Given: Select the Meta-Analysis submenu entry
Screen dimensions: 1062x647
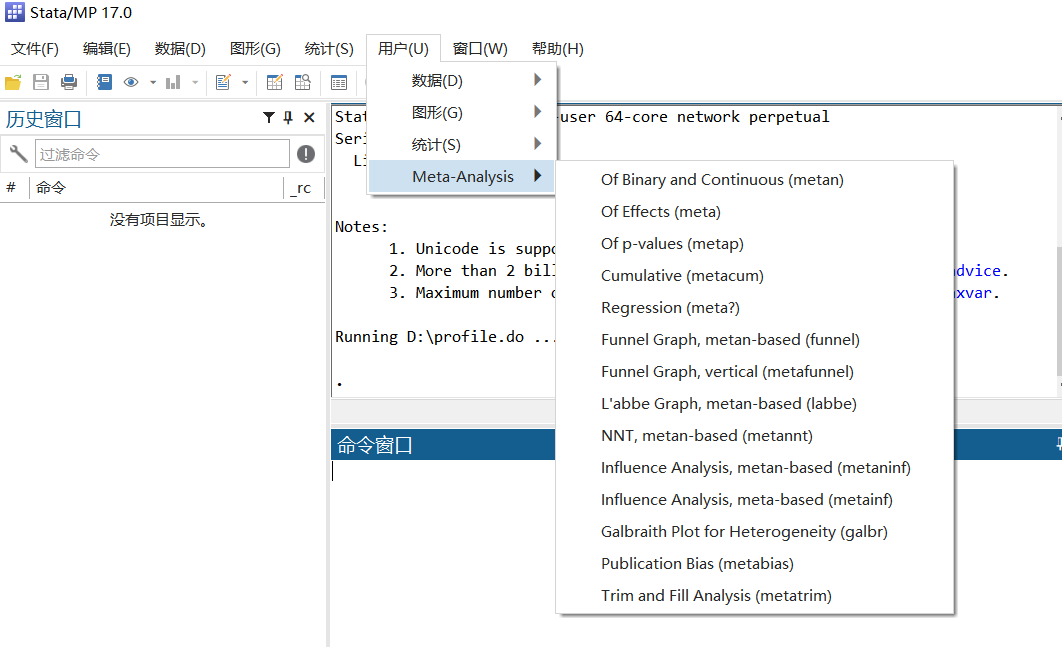Looking at the screenshot, I should pyautogui.click(x=462, y=176).
